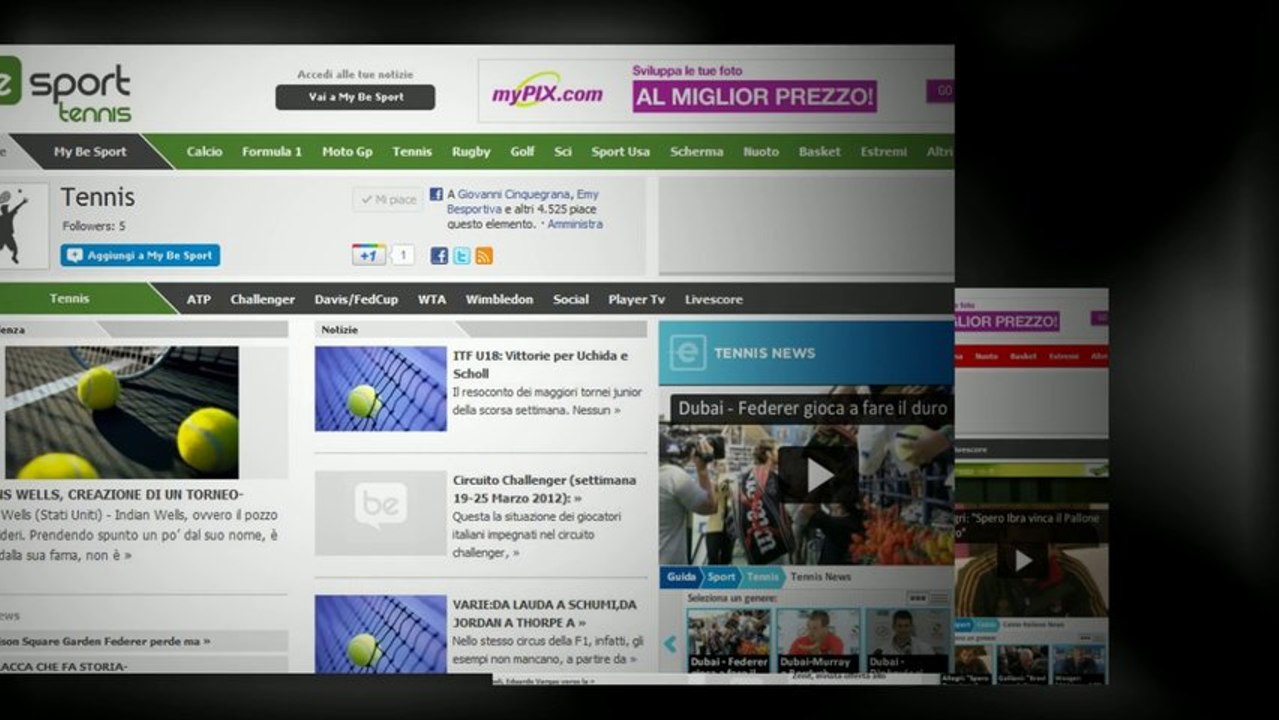Image resolution: width=1279 pixels, height=720 pixels.
Task: Click Vai a My Be Sport button
Action: [355, 97]
